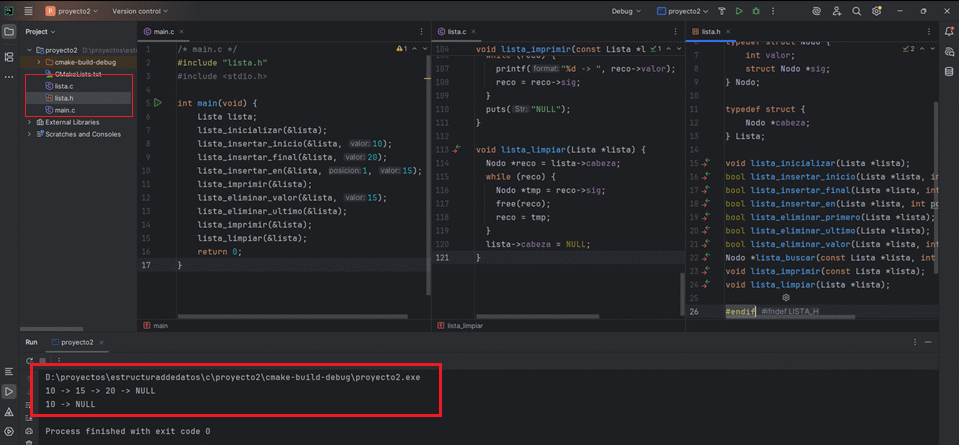Click the run gutter arrow beside main function
Image resolution: width=959 pixels, height=445 pixels.
click(x=158, y=103)
